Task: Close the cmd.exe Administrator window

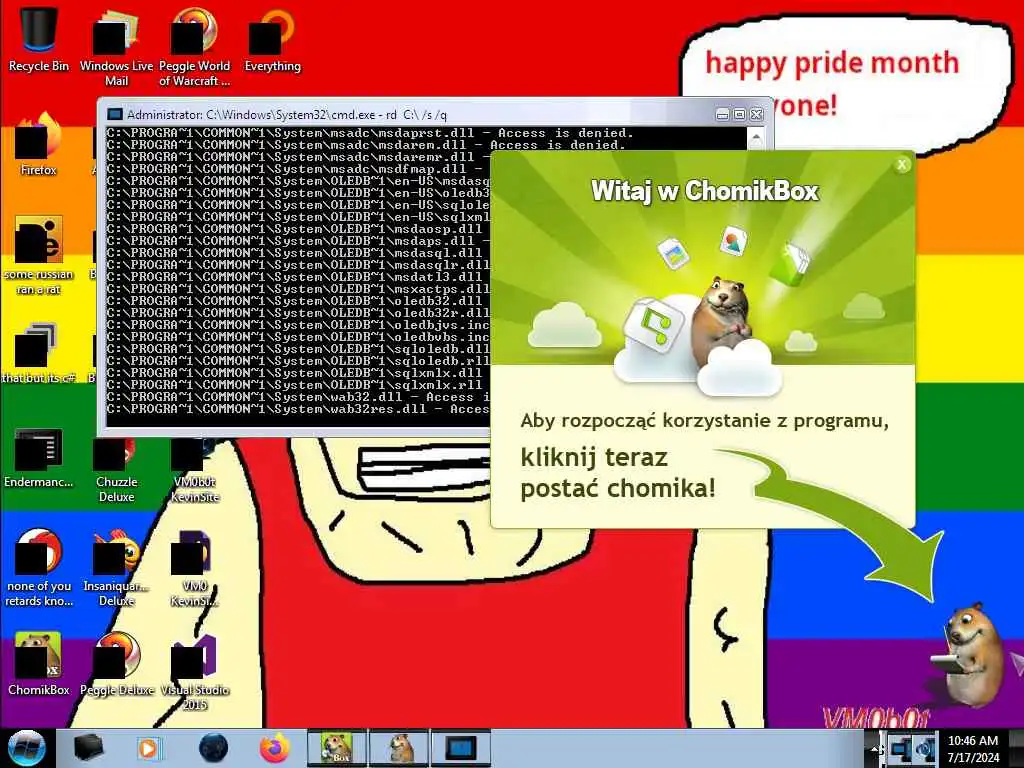Action: pyautogui.click(x=756, y=115)
